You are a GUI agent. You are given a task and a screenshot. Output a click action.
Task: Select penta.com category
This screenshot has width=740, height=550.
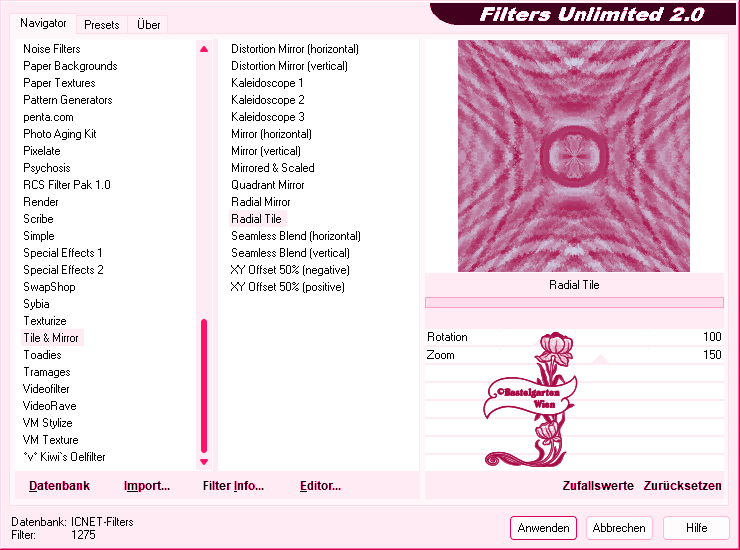click(x=48, y=117)
